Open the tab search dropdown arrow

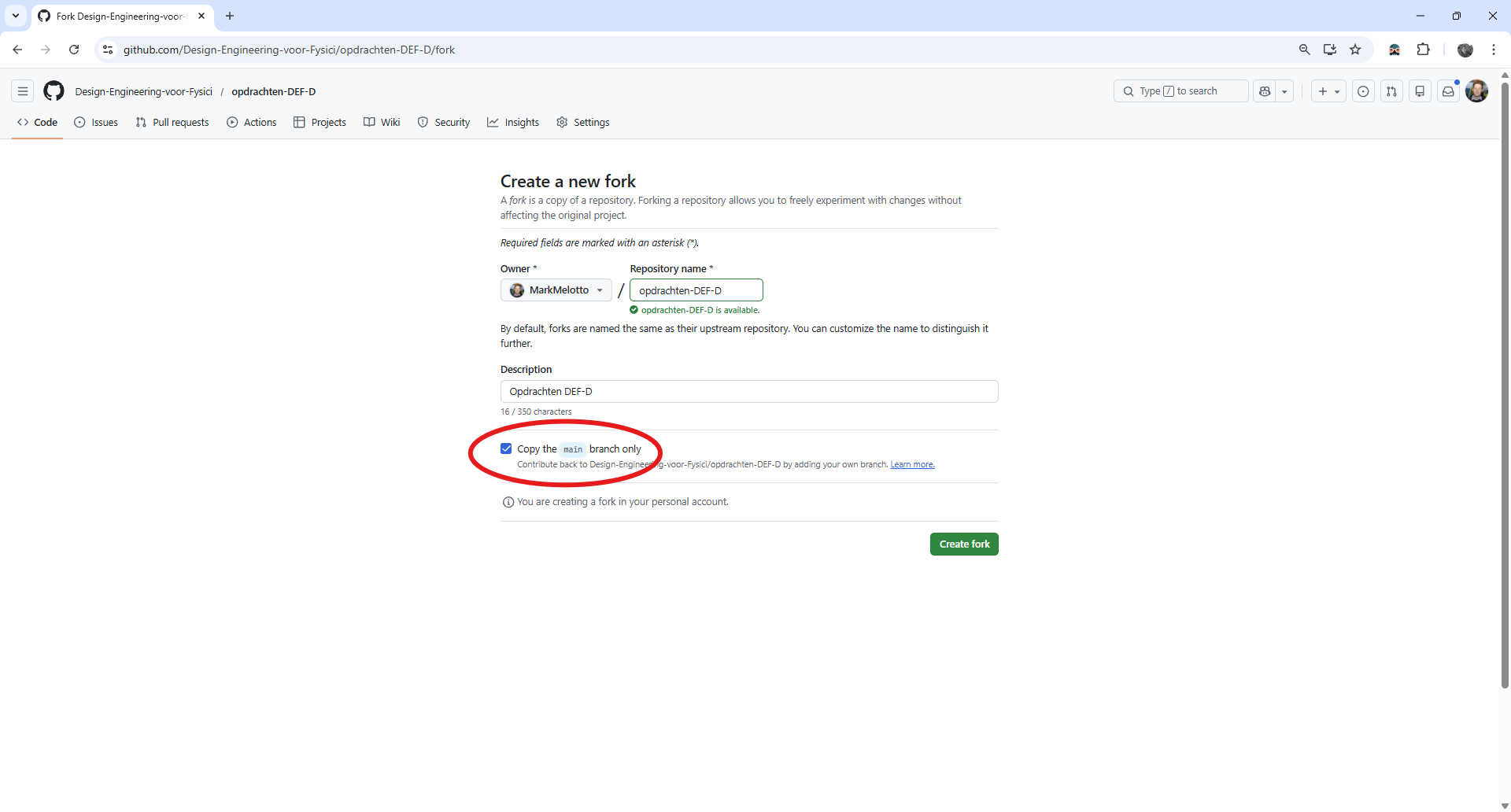[16, 16]
